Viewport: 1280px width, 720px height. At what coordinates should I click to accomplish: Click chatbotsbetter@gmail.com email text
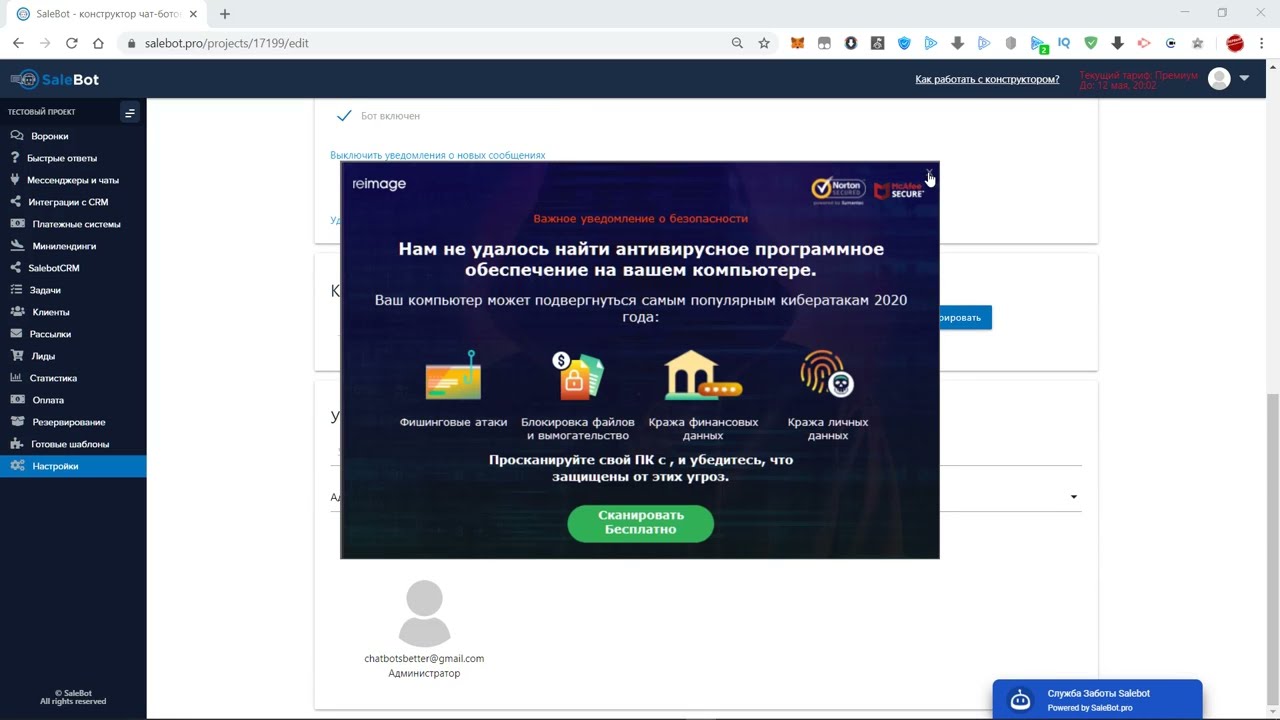pyautogui.click(x=424, y=658)
